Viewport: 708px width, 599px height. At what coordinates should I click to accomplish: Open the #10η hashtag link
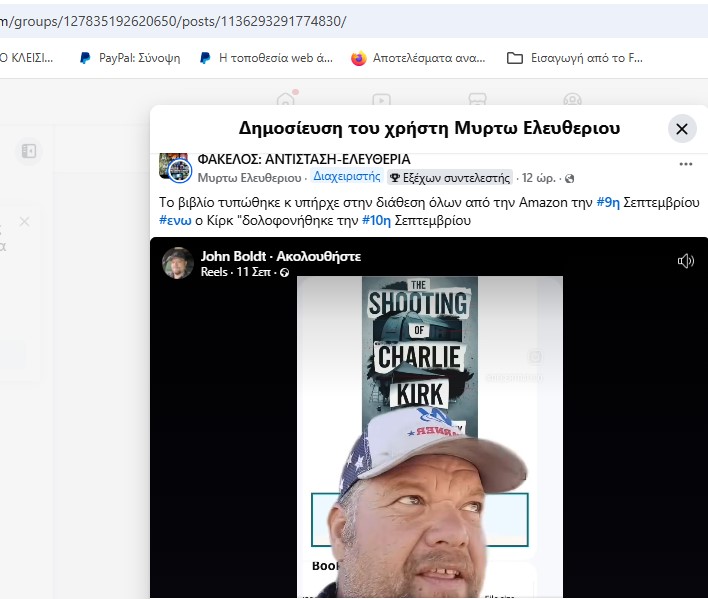(376, 221)
